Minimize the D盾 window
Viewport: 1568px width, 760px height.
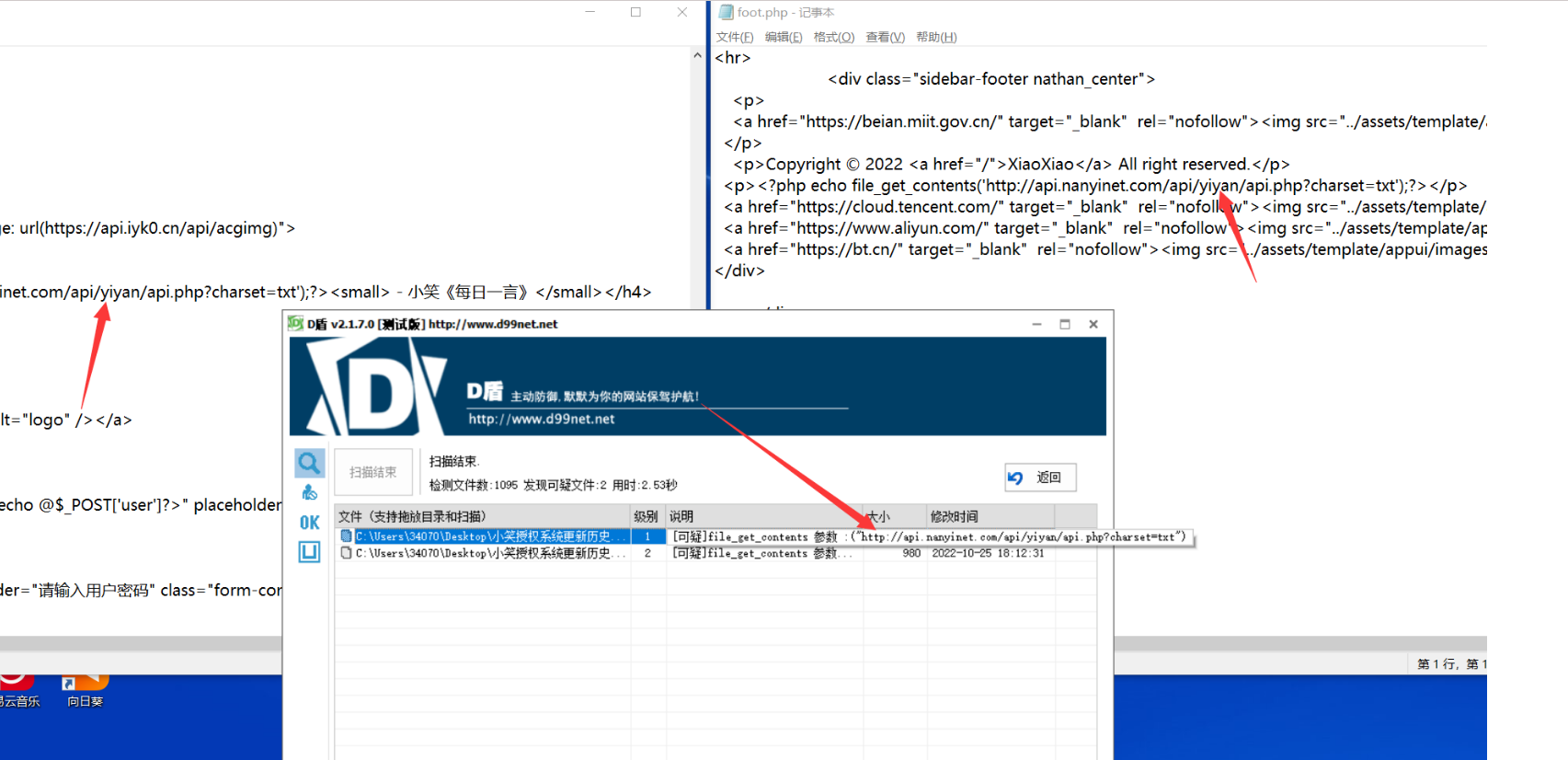point(1036,324)
